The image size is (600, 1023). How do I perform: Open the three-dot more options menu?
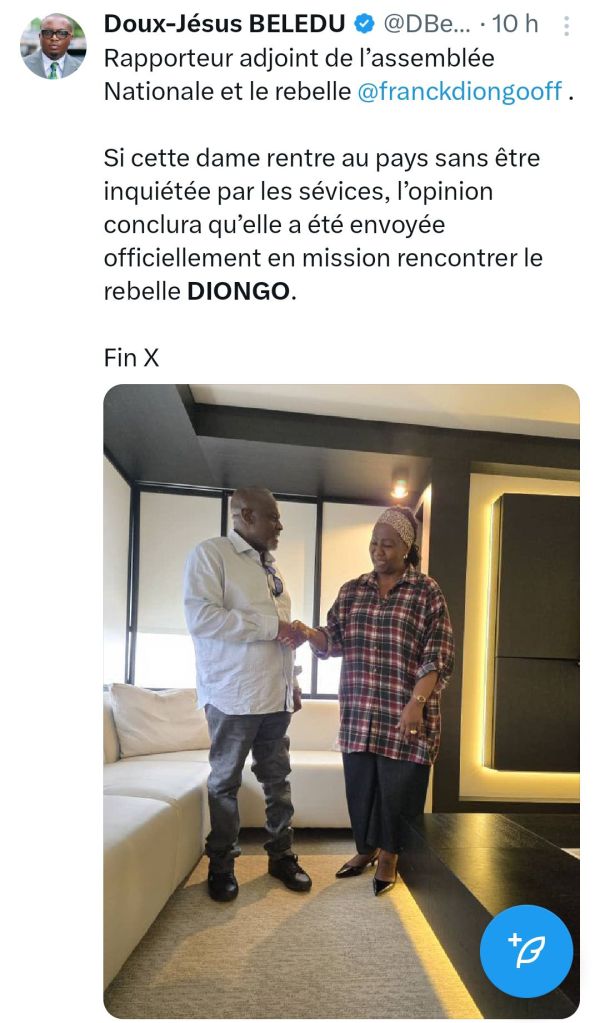566,25
